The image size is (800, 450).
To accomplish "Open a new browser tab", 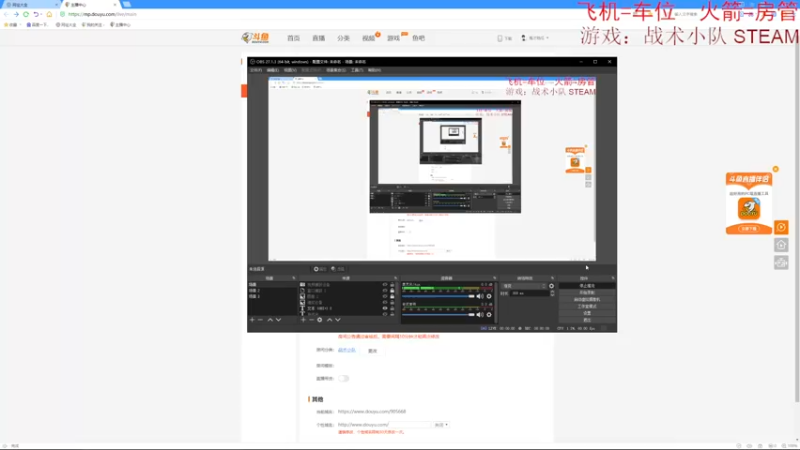I will [127, 4].
